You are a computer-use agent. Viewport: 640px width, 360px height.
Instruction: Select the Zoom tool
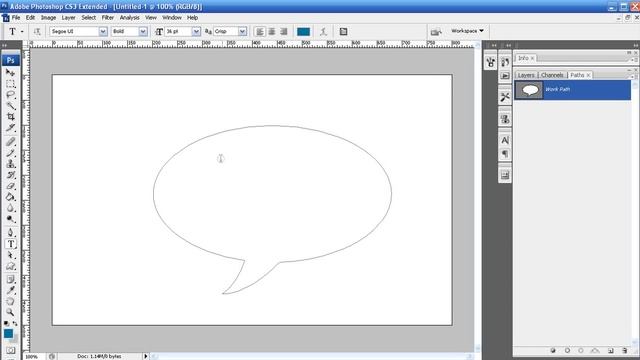(11, 313)
